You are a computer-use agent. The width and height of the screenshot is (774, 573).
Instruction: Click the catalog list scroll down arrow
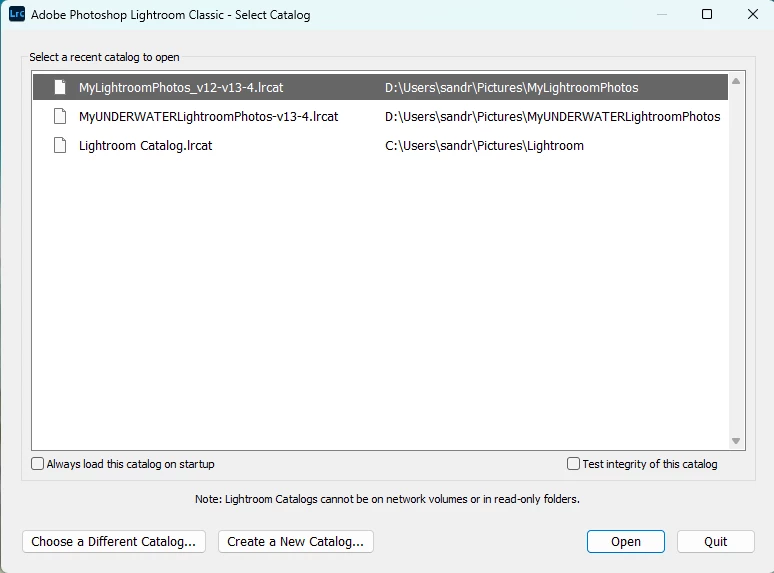click(x=736, y=441)
